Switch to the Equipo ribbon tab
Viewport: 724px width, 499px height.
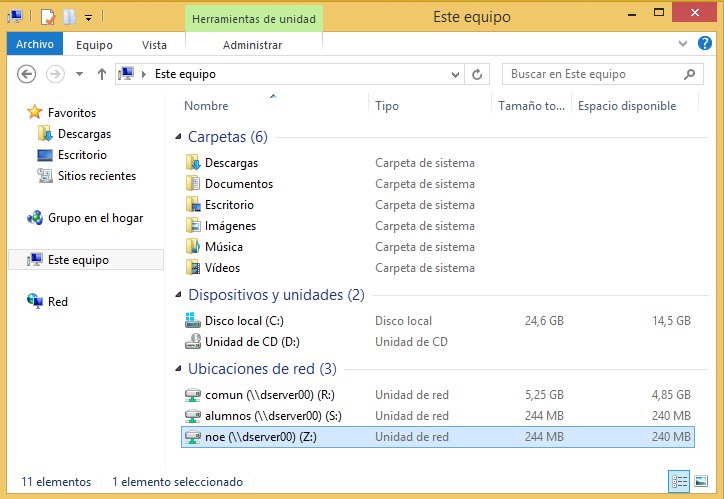coord(94,45)
